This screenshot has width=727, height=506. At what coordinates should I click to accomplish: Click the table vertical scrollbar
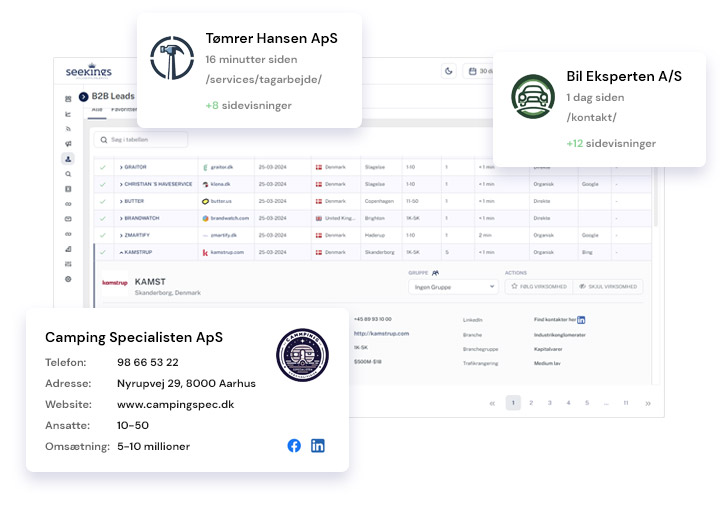pos(656,197)
